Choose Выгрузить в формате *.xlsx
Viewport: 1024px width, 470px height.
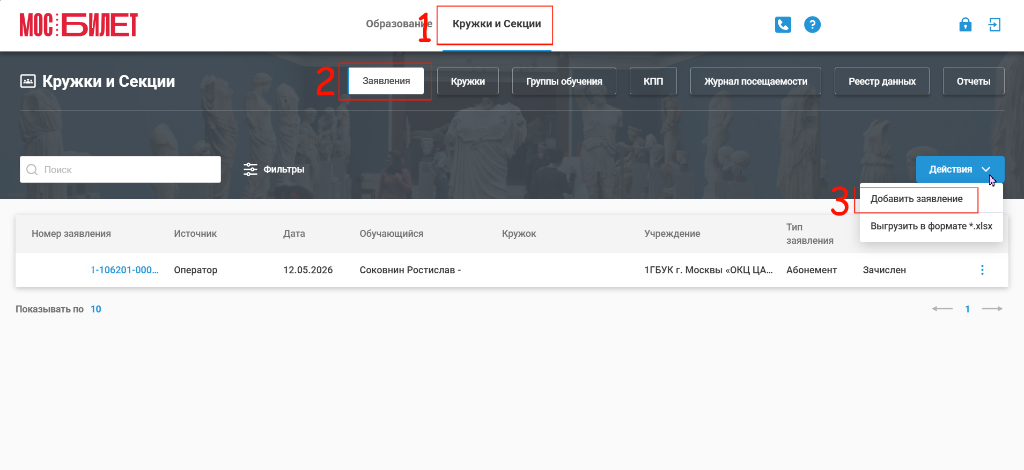coord(931,226)
